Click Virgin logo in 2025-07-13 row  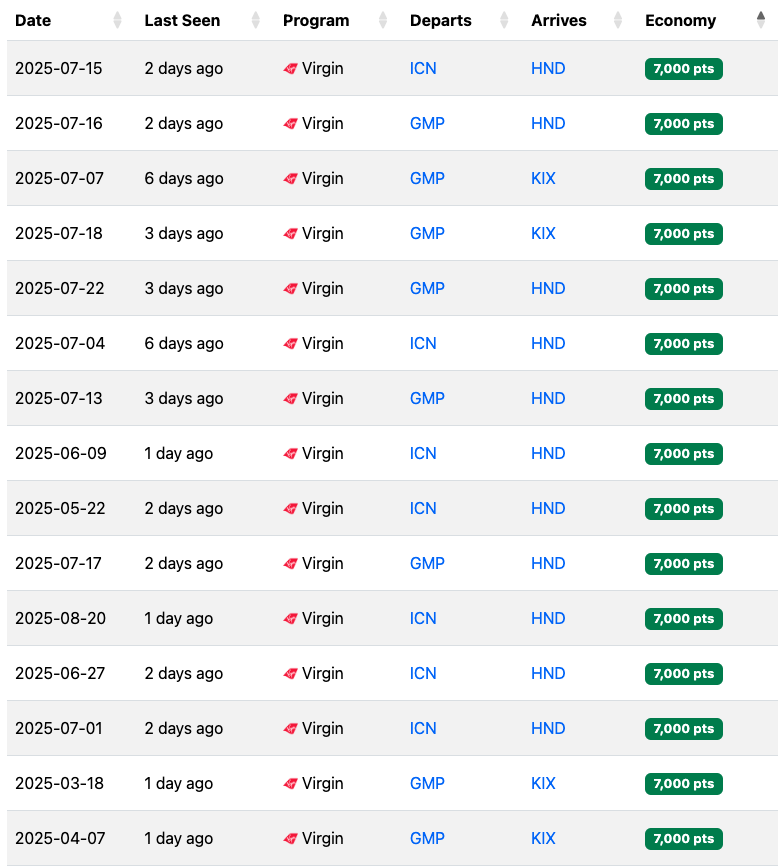pos(290,399)
